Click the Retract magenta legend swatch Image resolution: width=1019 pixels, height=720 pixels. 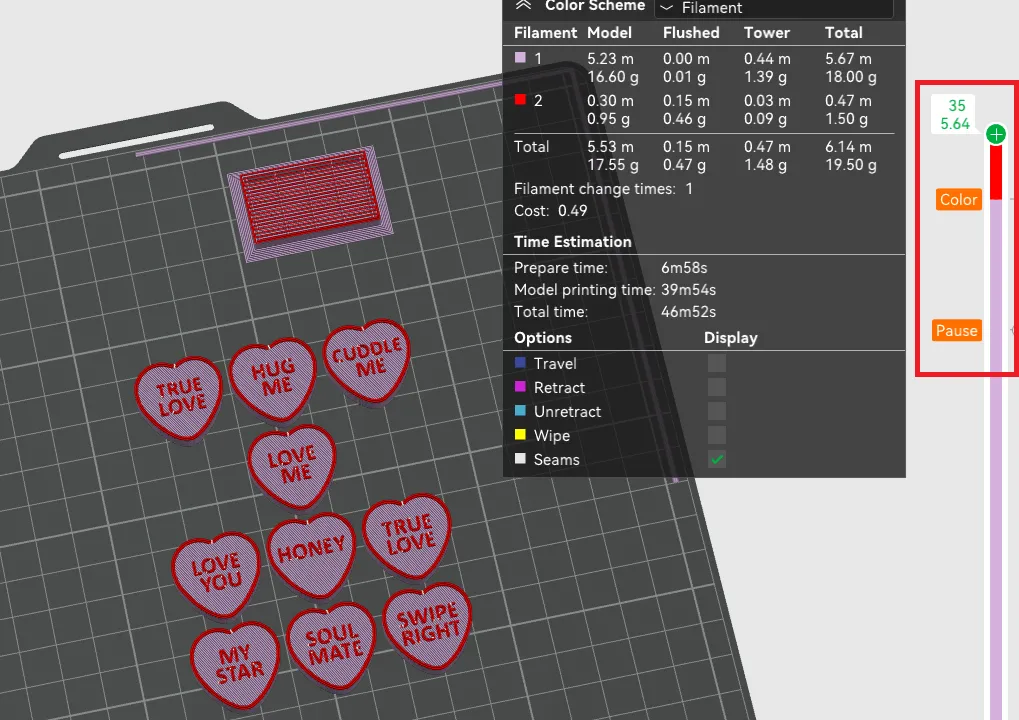coord(520,387)
